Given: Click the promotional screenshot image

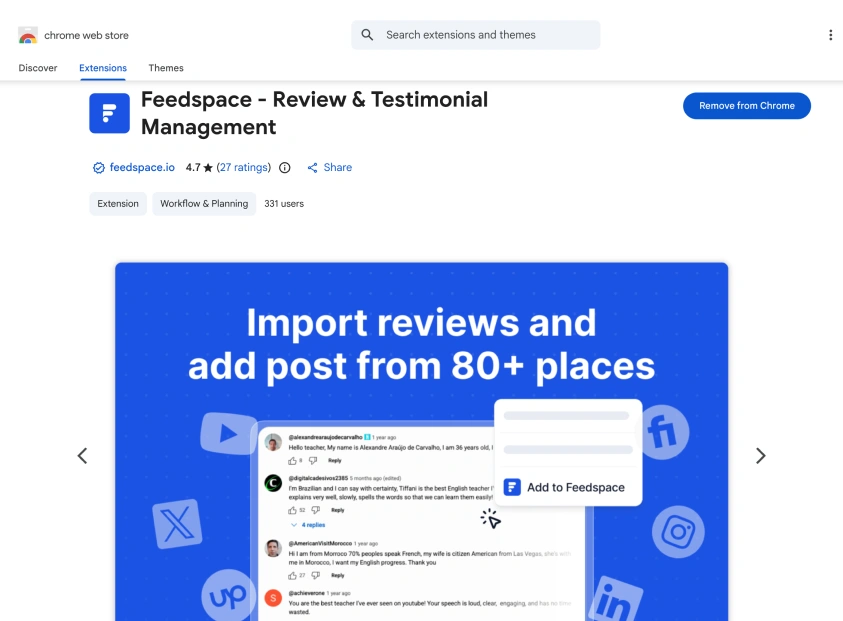Looking at the screenshot, I should point(422,441).
